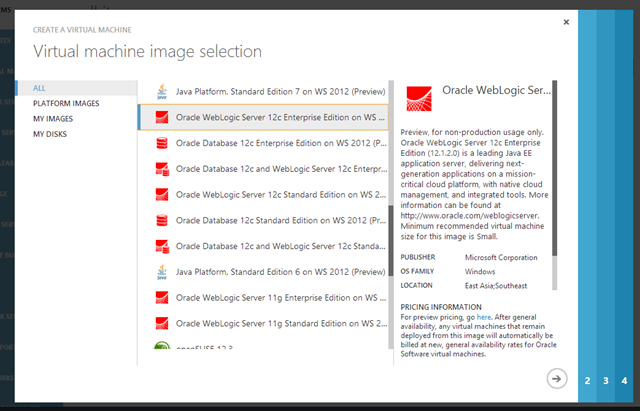Select the ALL image category
640x411 pixels.
(76, 88)
